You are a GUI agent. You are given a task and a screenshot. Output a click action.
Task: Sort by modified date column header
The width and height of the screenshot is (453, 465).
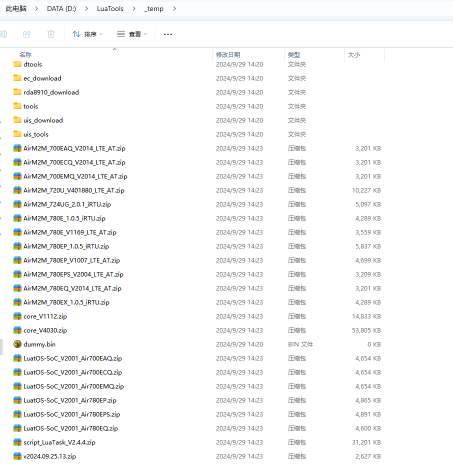[x=228, y=55]
